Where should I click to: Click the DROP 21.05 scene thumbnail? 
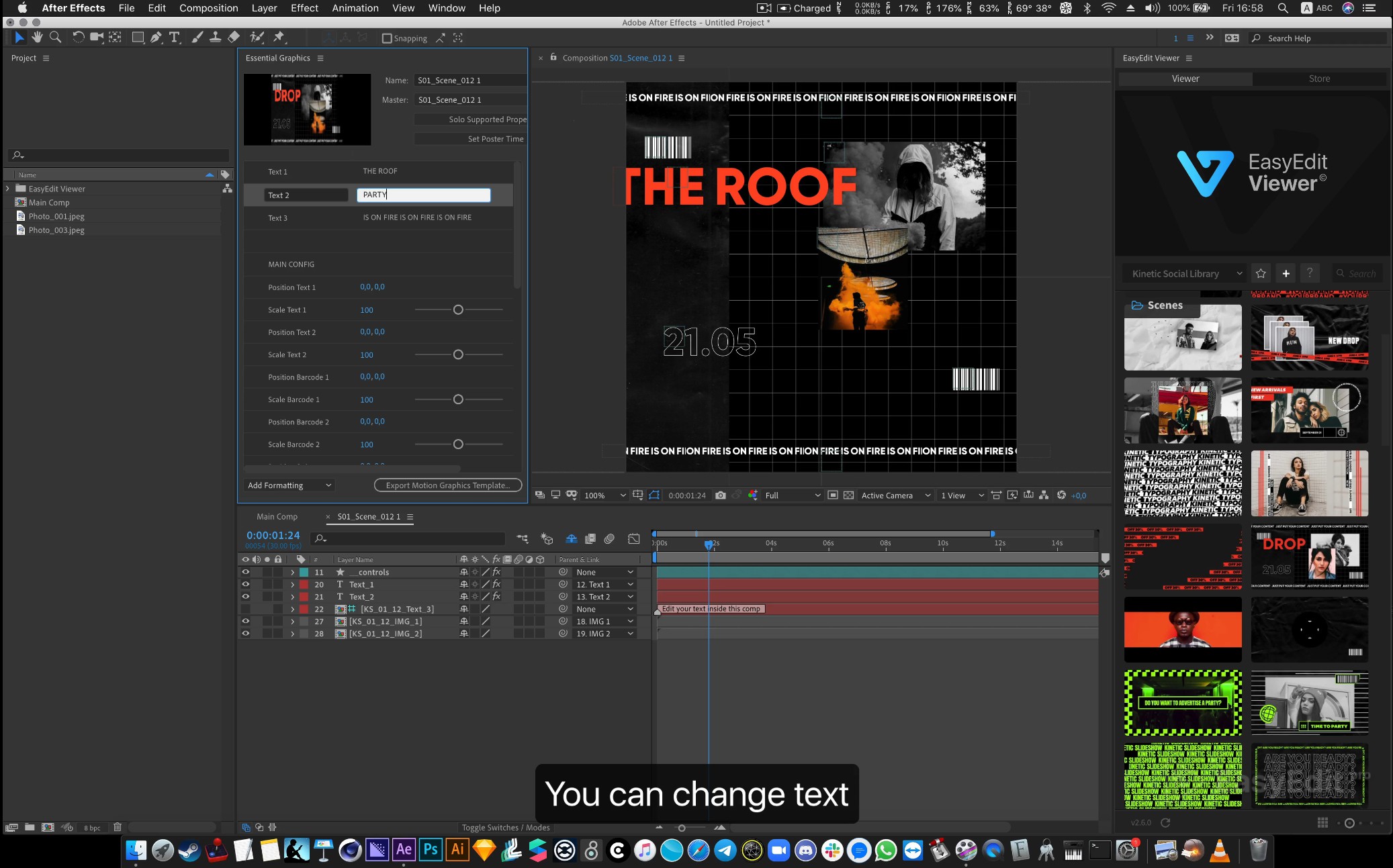1309,556
